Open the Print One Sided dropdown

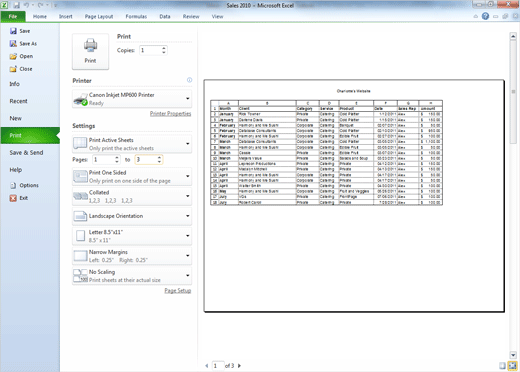click(x=132, y=176)
